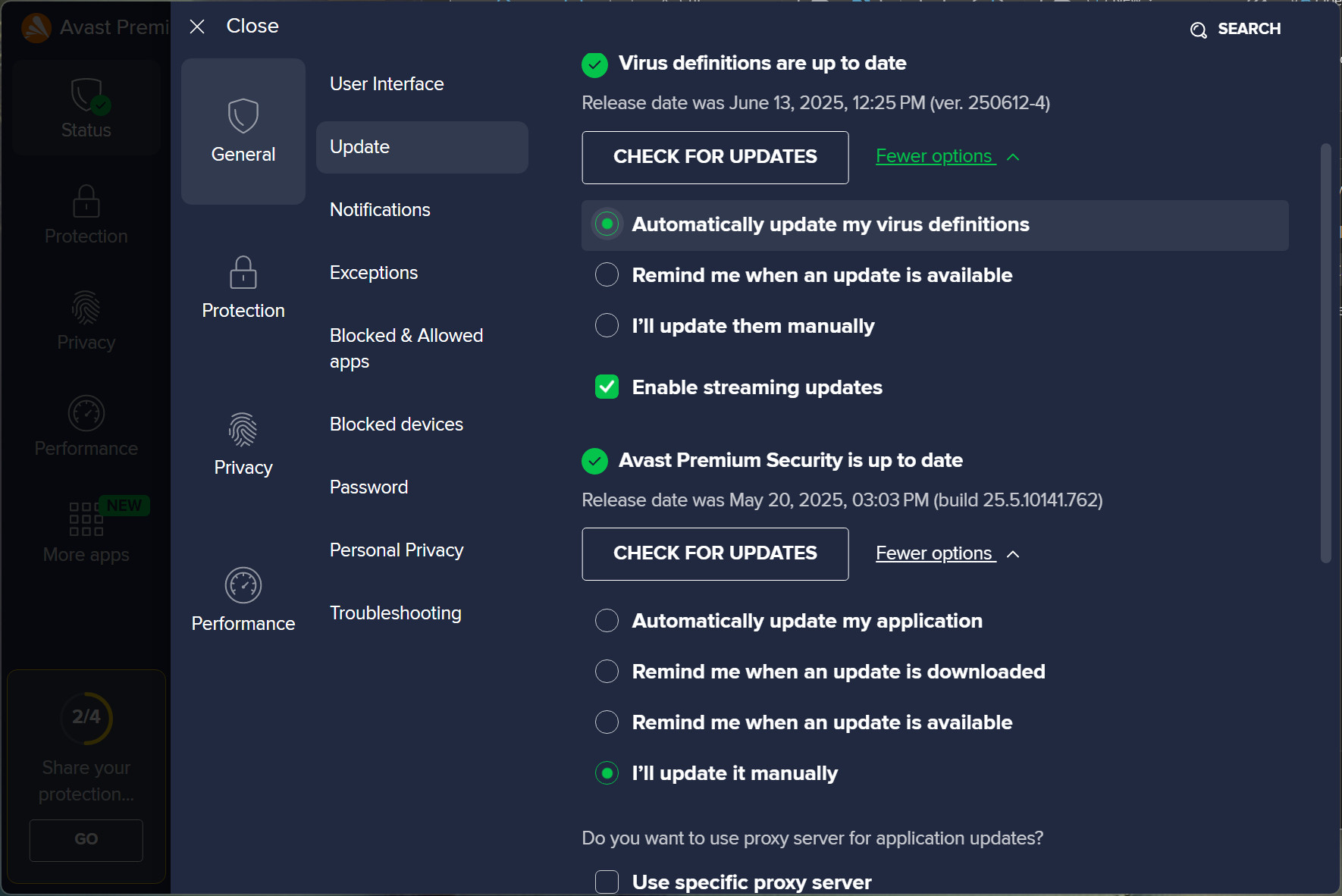Click green check beside virus definitions status

point(594,64)
